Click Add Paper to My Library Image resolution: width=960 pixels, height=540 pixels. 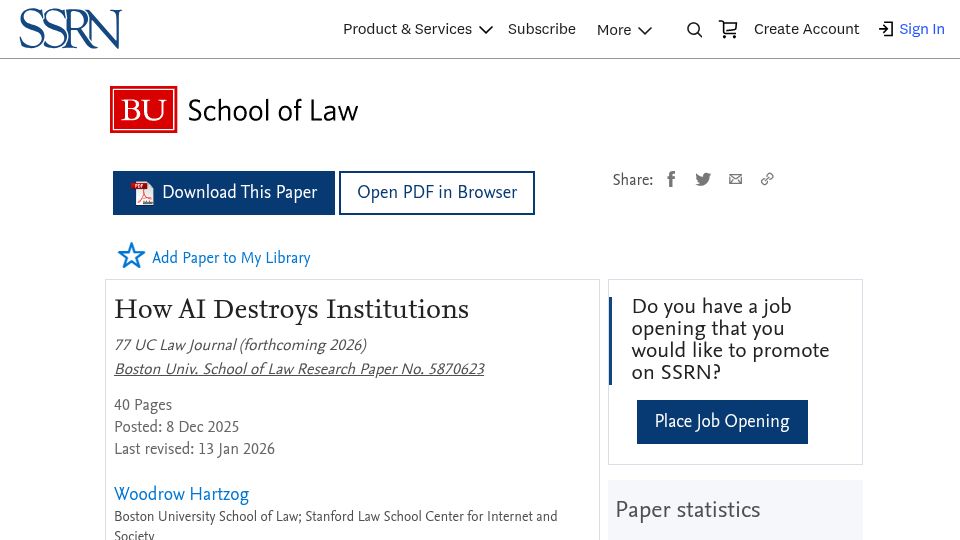point(231,258)
